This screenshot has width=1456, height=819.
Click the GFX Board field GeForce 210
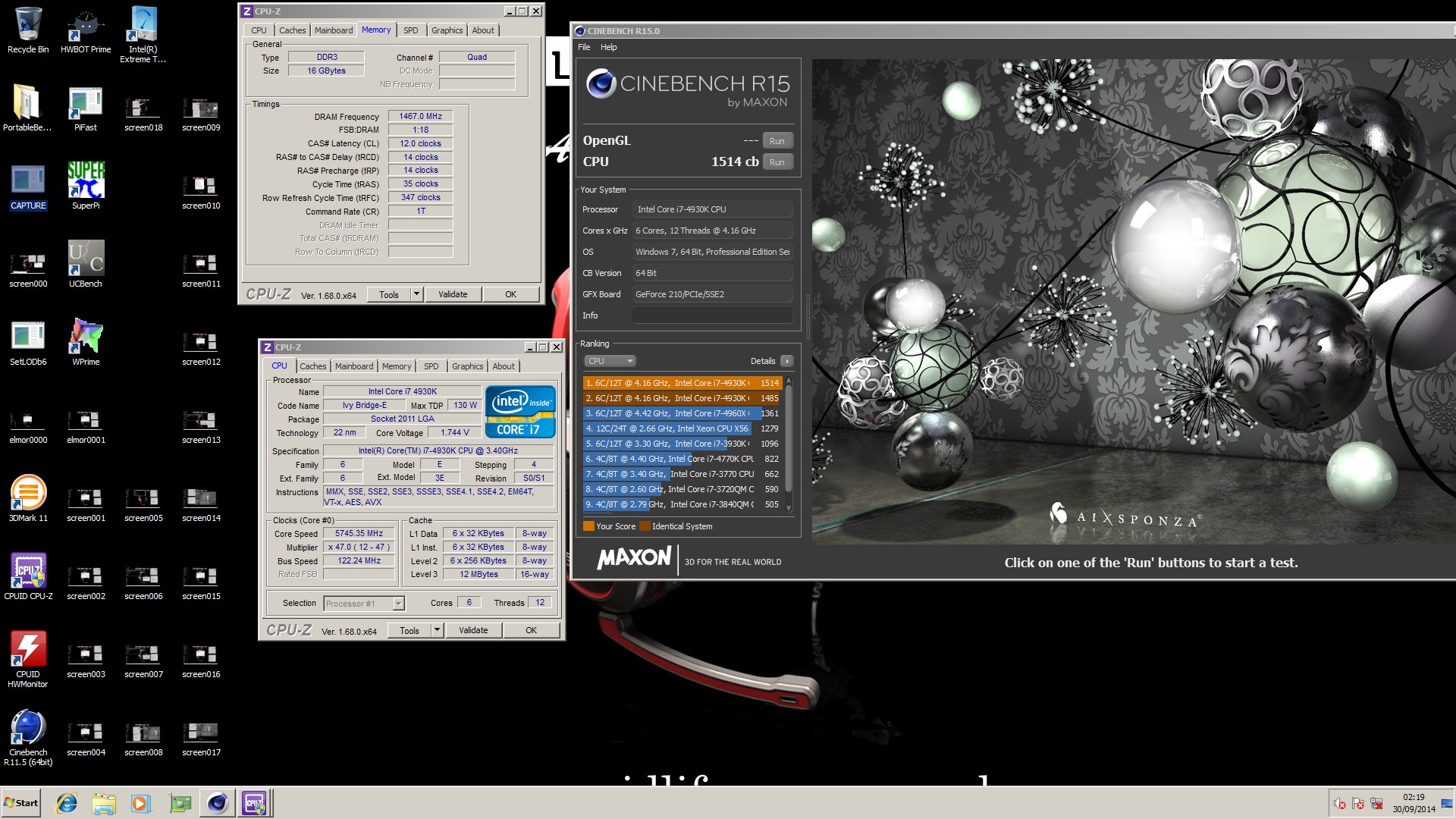click(x=713, y=294)
